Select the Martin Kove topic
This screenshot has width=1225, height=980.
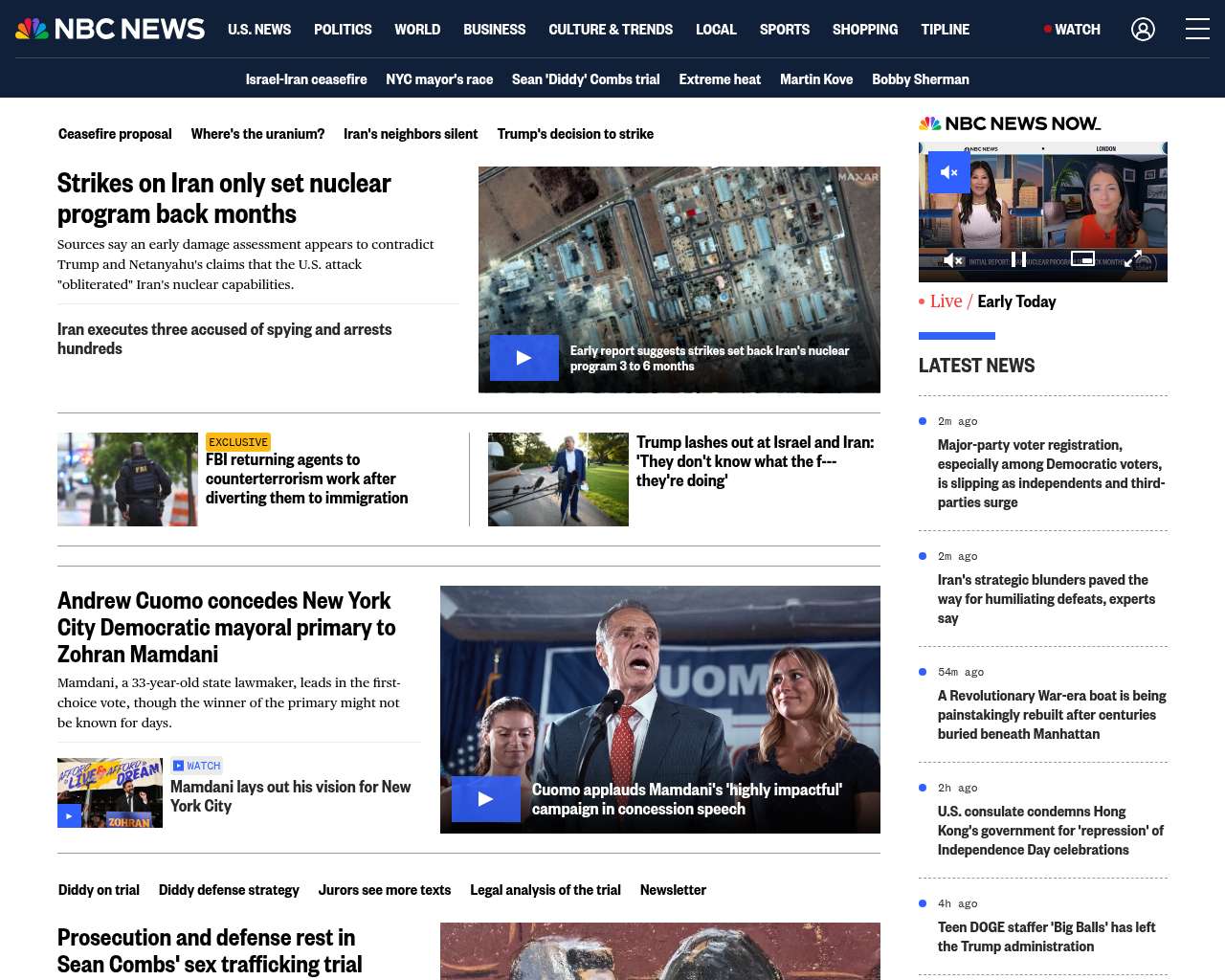point(816,79)
